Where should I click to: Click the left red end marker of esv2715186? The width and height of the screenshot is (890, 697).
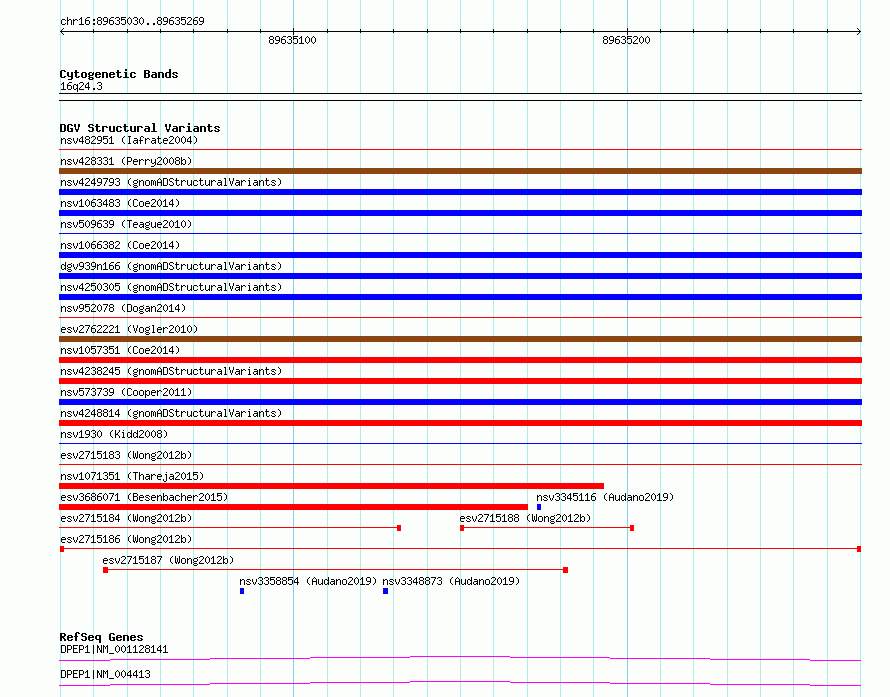coord(62,549)
